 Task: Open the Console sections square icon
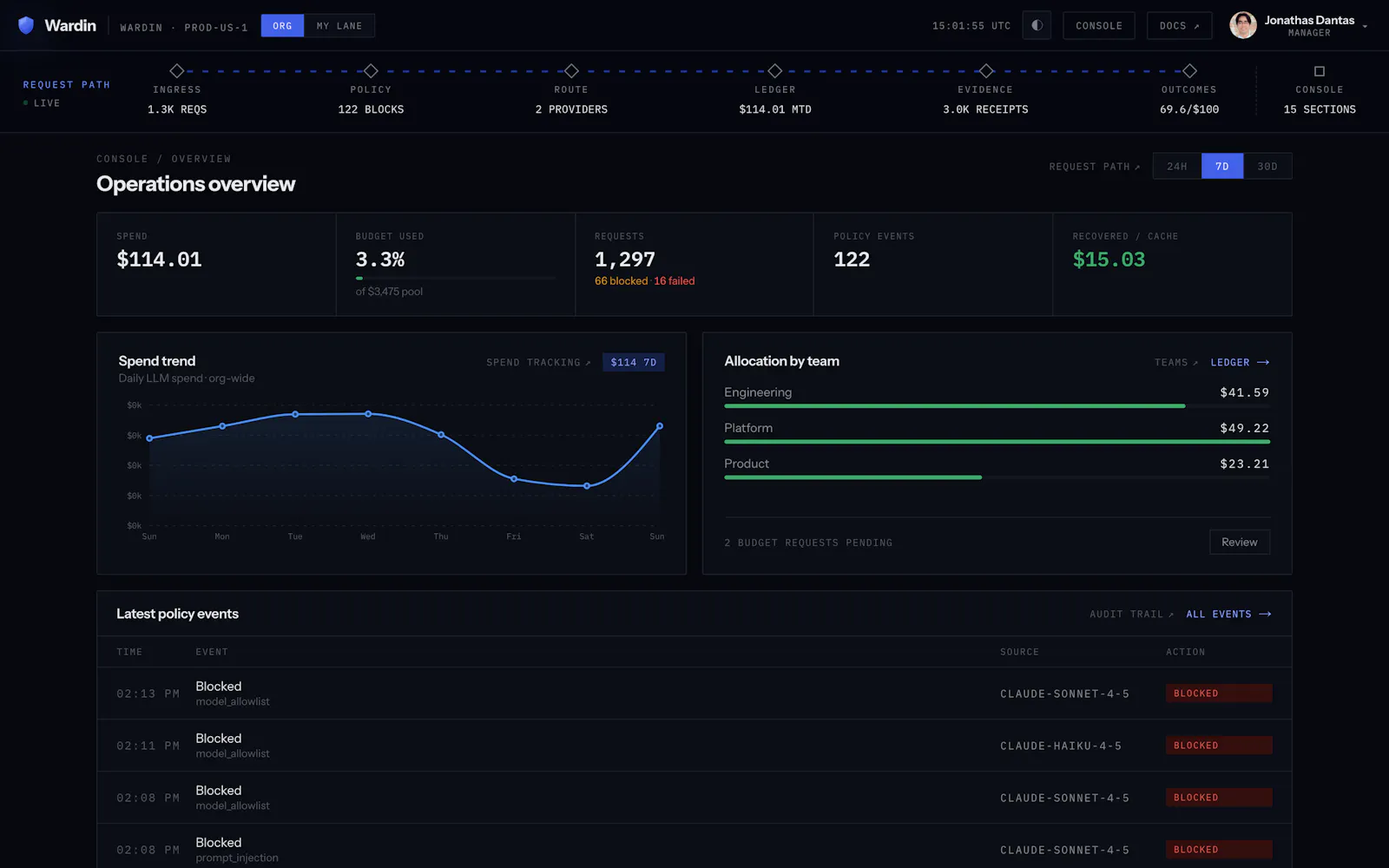click(x=1320, y=71)
